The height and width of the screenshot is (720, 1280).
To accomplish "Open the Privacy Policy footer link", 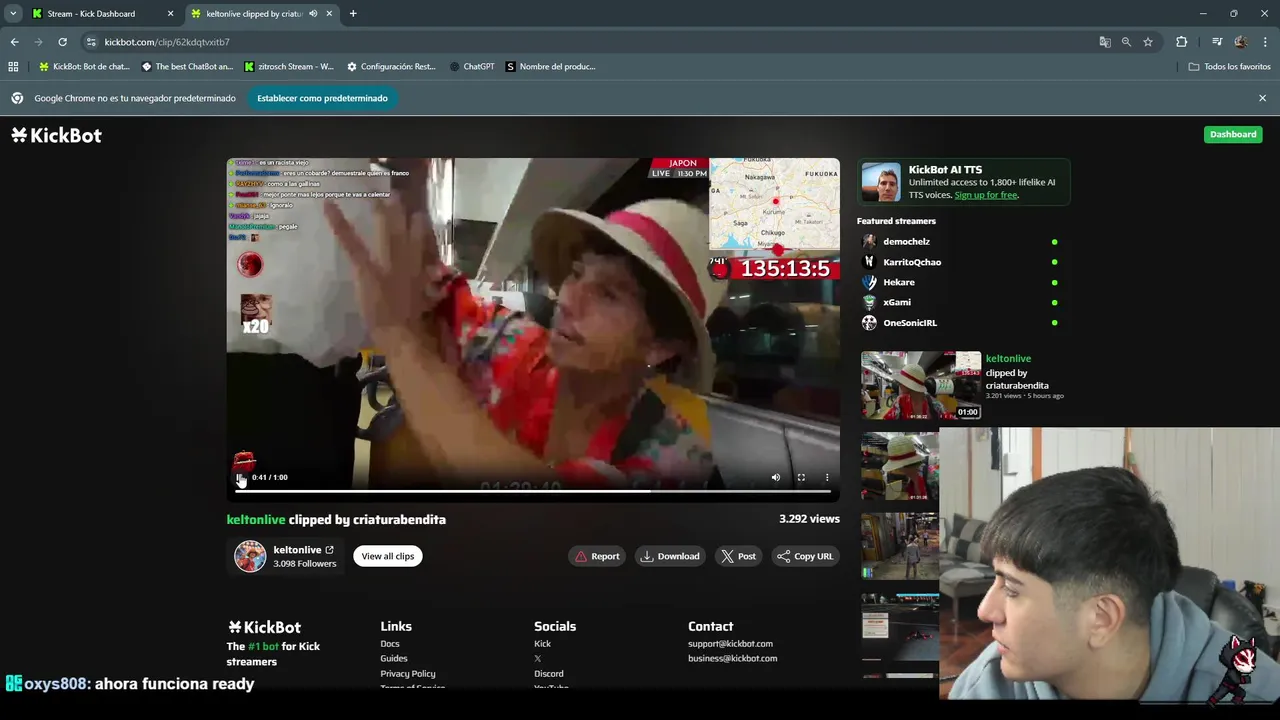I will pyautogui.click(x=408, y=674).
